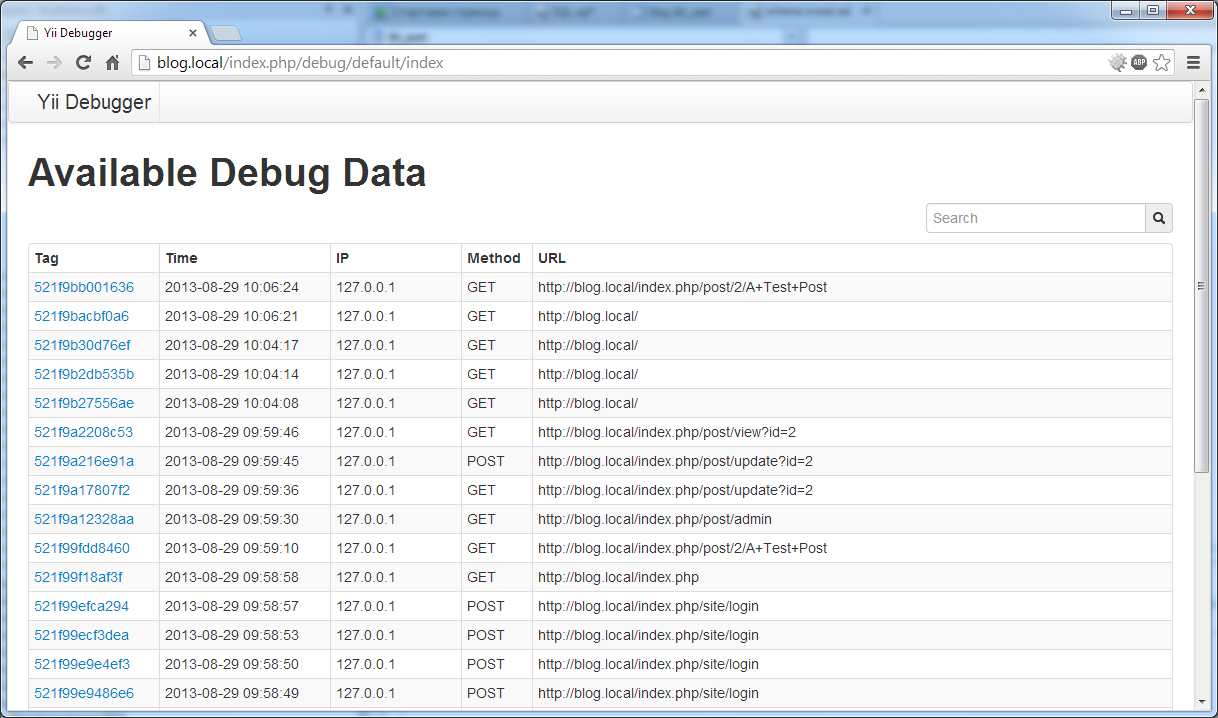
Task: Open debug tag 521f9b2db535b
Action: [x=84, y=374]
